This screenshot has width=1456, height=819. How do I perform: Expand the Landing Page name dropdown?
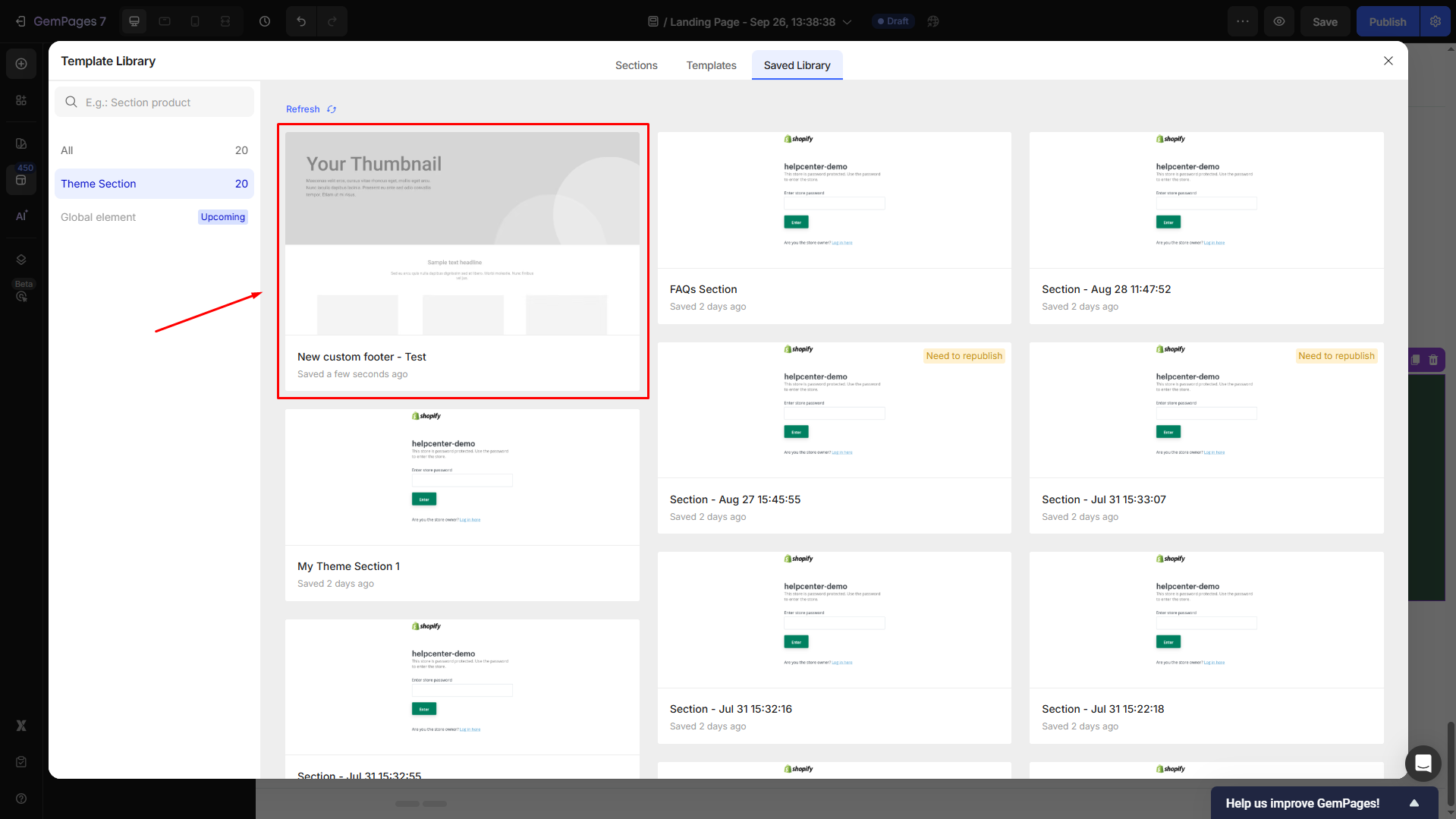click(847, 22)
